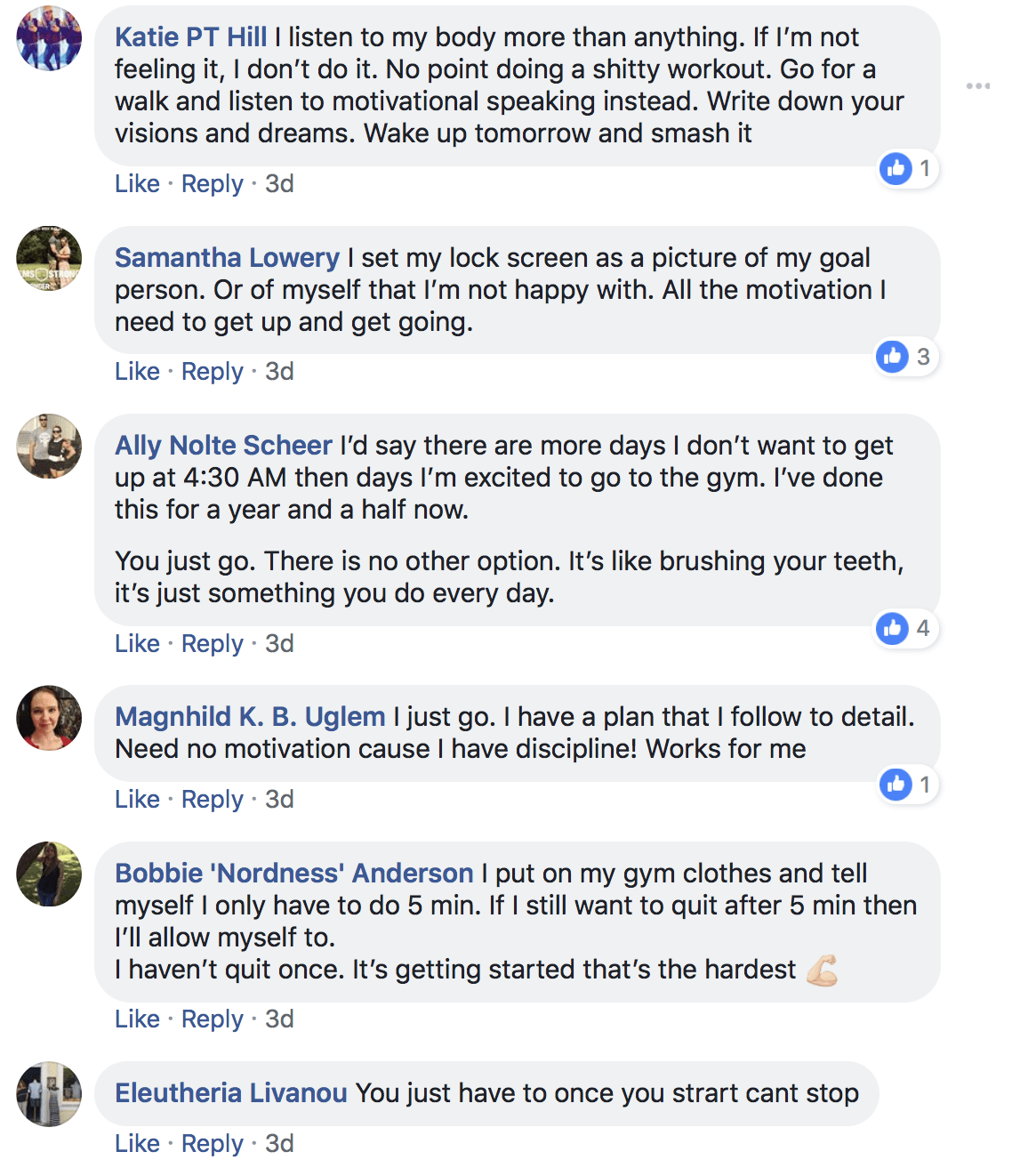Image resolution: width=1012 pixels, height=1176 pixels.
Task: Like Katie PT Hill's comment
Action: click(x=137, y=184)
